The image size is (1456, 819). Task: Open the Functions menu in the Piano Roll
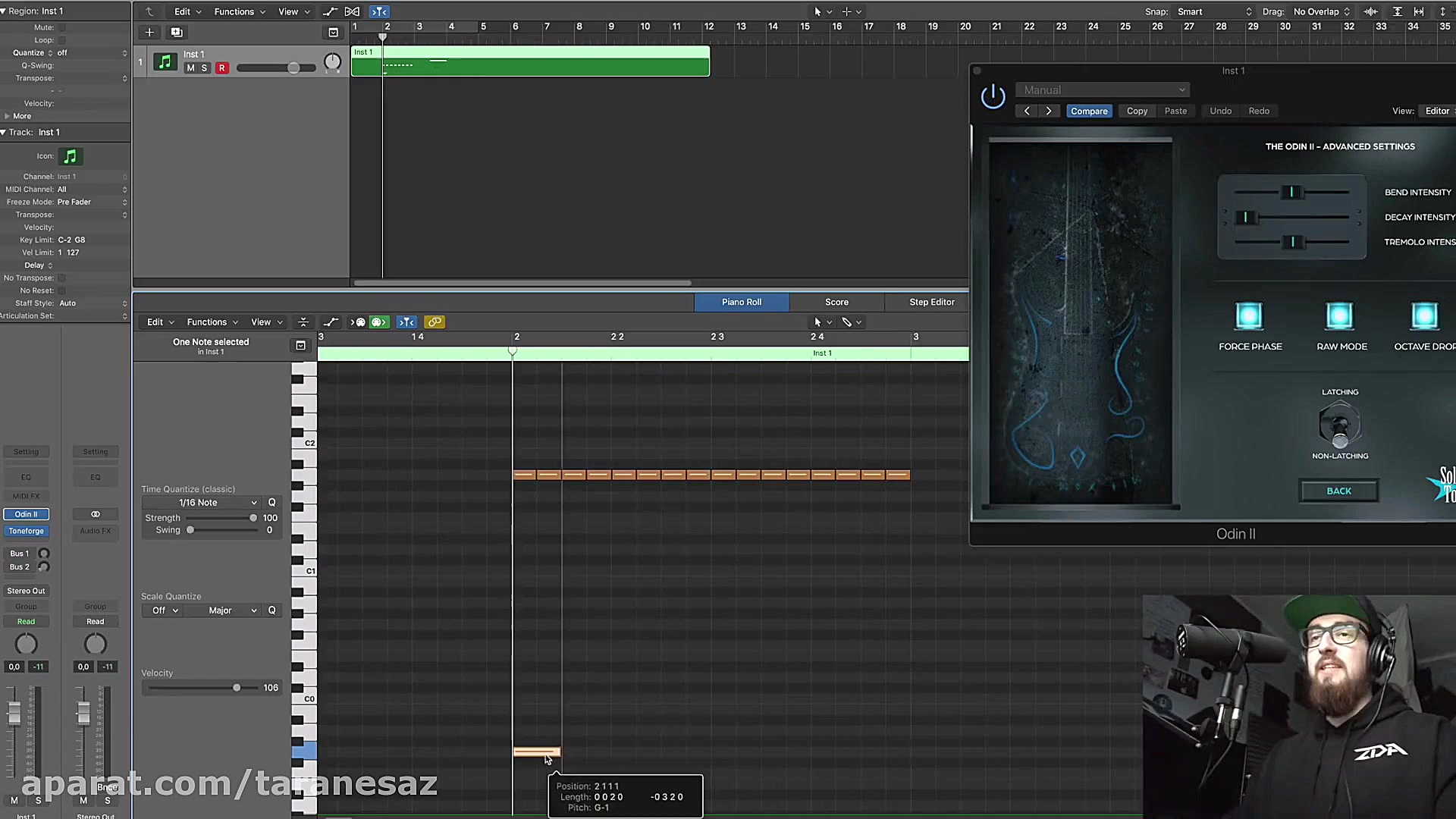tap(207, 322)
